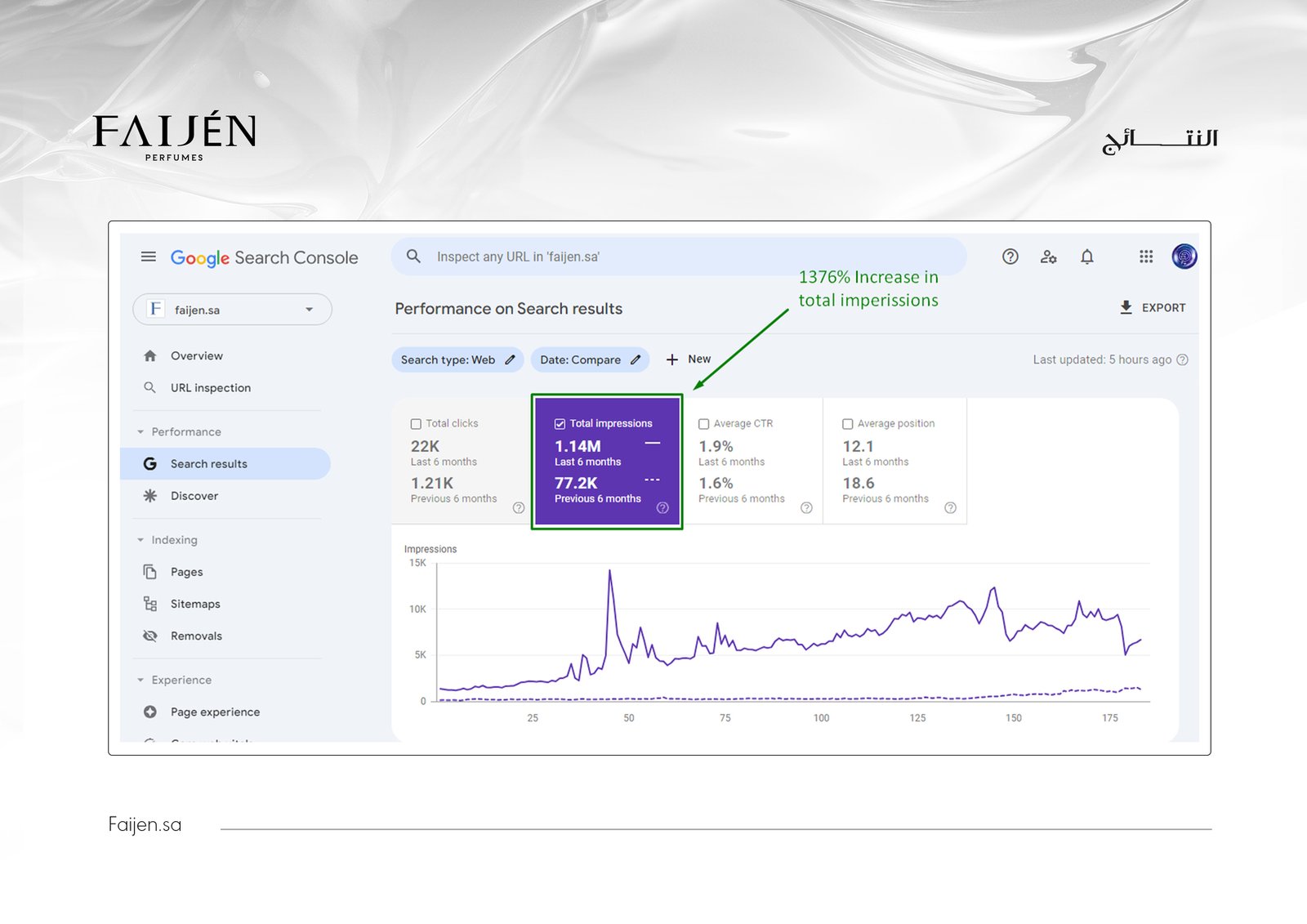The height and width of the screenshot is (924, 1307).
Task: Open help icon beside Last updated
Action: [1182, 359]
